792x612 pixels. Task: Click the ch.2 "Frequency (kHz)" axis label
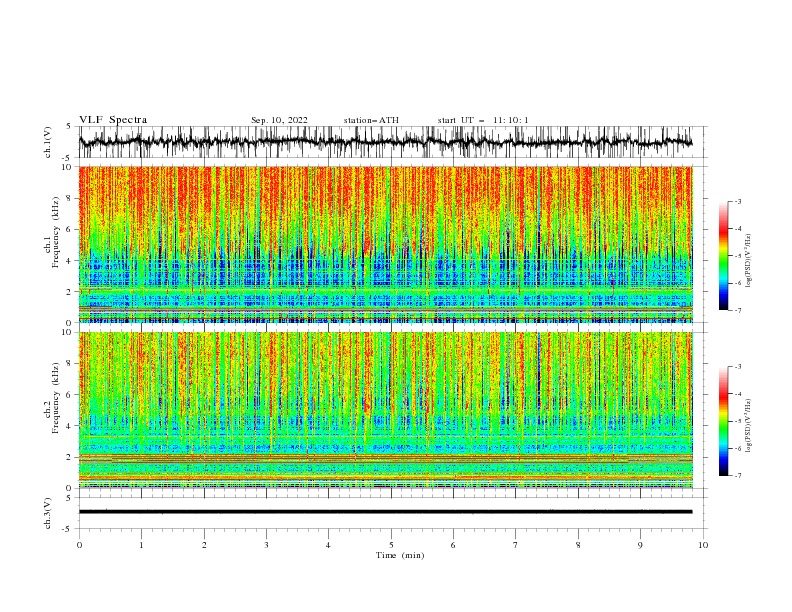tap(56, 397)
